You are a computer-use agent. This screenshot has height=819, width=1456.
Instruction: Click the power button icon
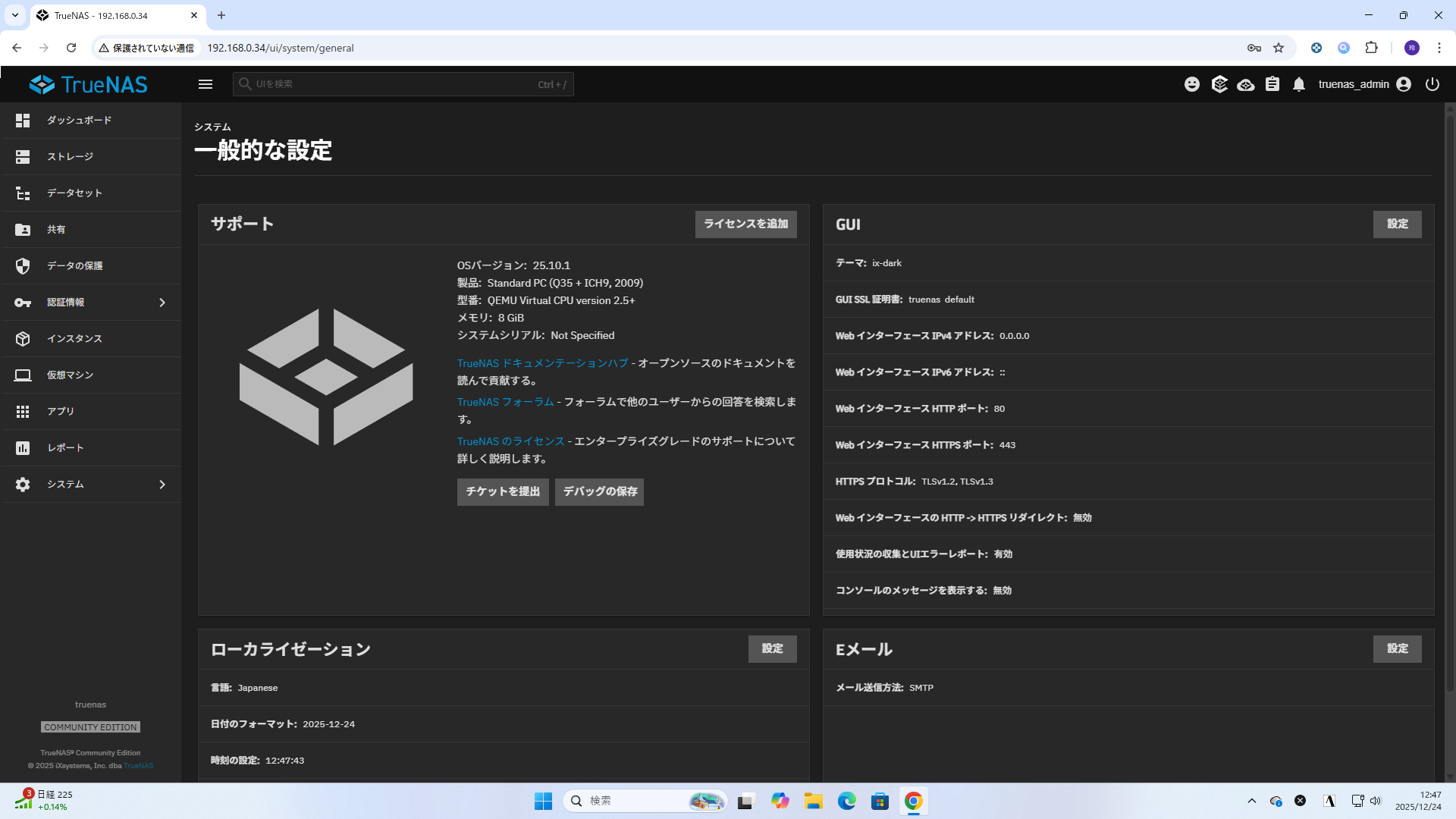pyautogui.click(x=1432, y=84)
